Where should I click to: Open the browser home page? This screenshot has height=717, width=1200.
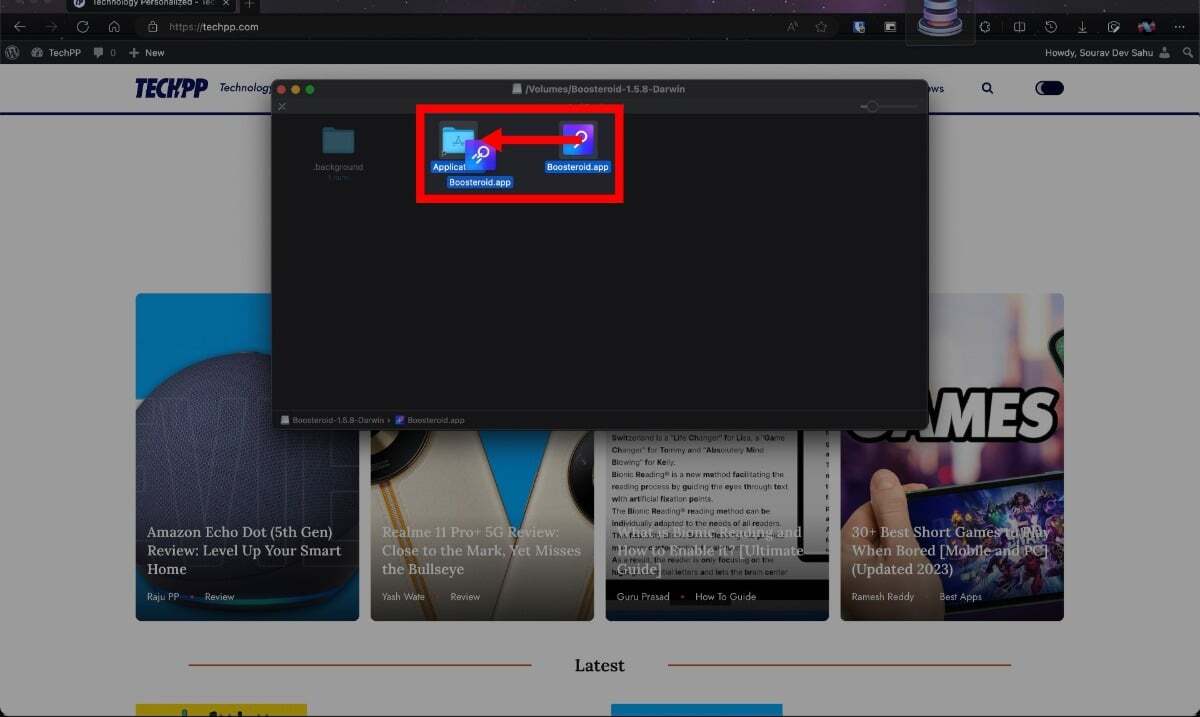[114, 27]
